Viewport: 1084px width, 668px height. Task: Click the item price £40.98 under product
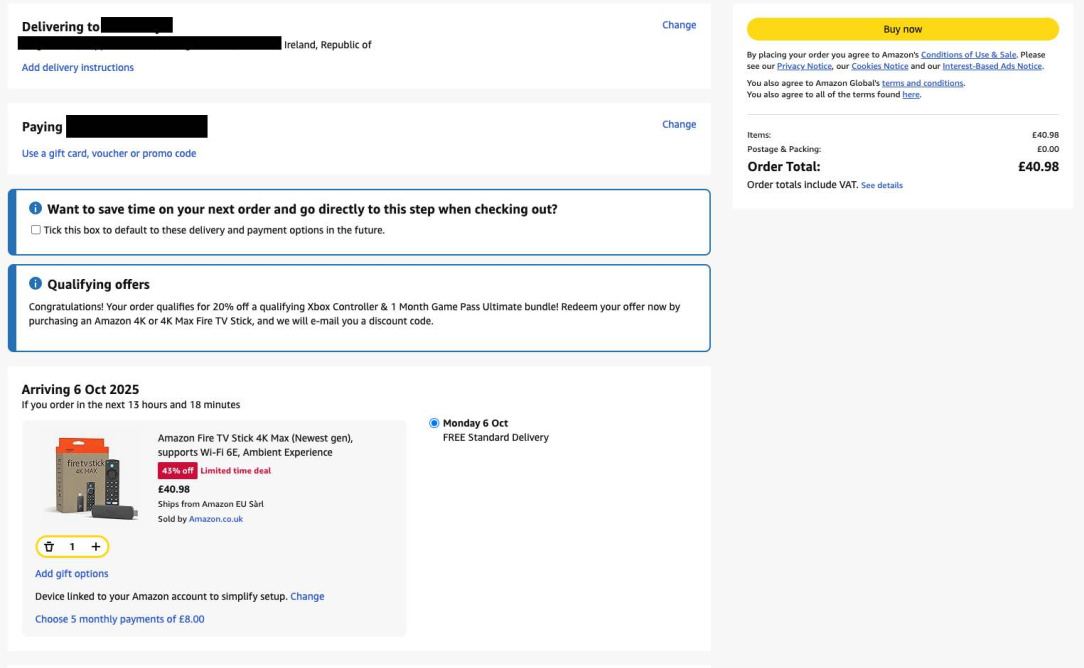pos(174,489)
